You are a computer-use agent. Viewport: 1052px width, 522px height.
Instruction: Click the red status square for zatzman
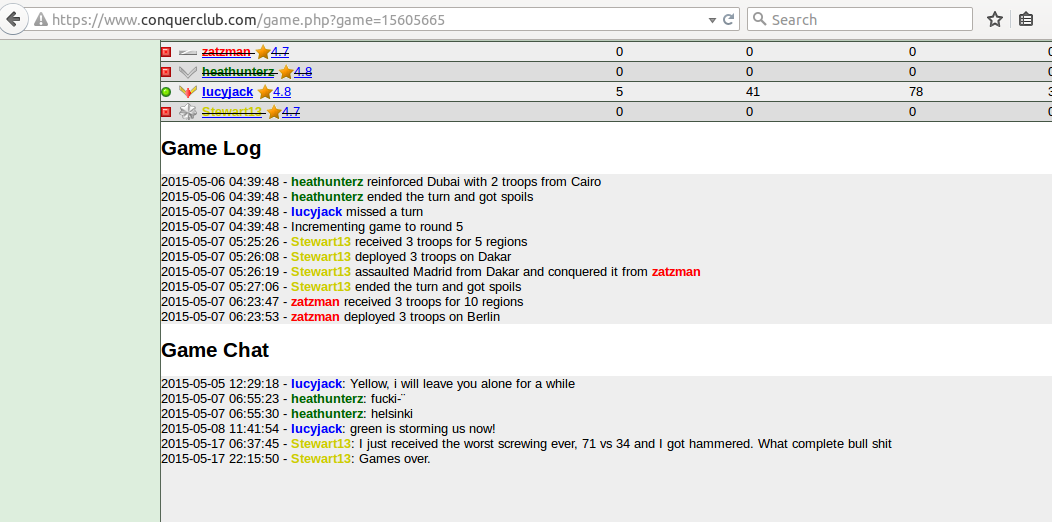point(166,52)
